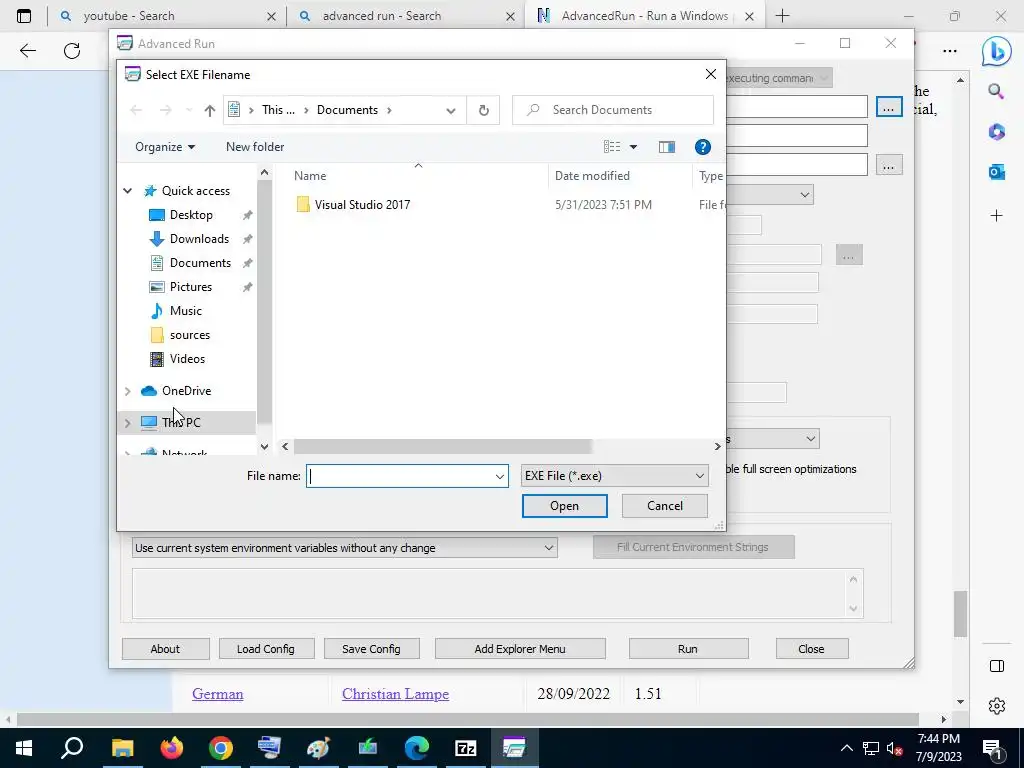Click Edge browser refresh icon

pyautogui.click(x=72, y=50)
